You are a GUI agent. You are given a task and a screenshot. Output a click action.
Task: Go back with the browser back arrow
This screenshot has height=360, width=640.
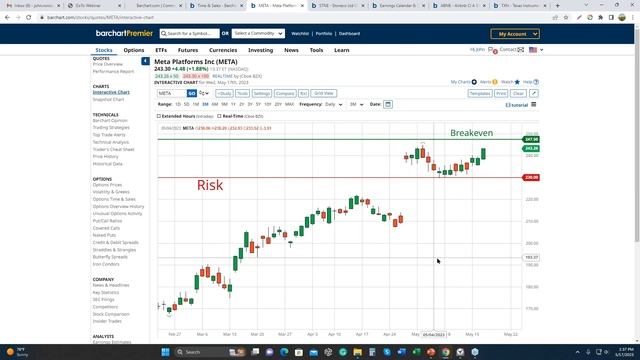point(7,18)
